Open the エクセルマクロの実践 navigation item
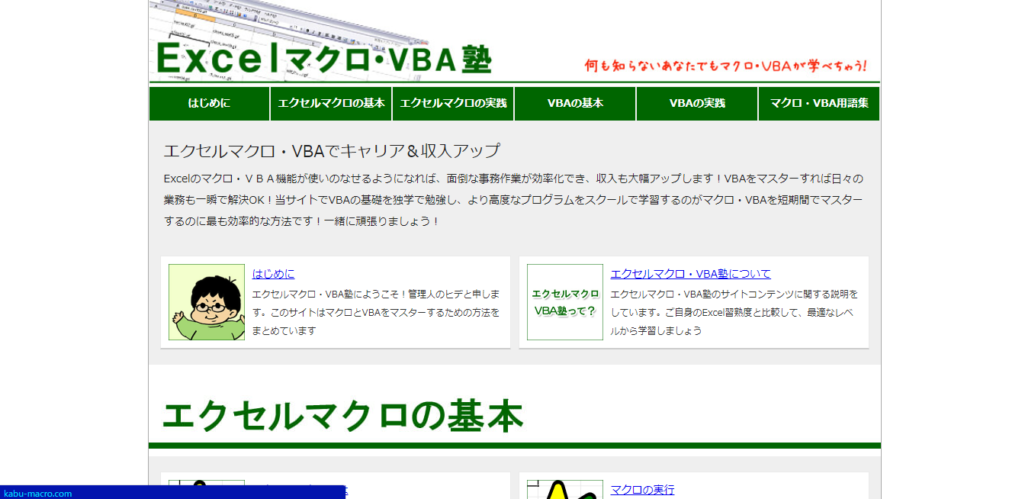 tap(453, 103)
